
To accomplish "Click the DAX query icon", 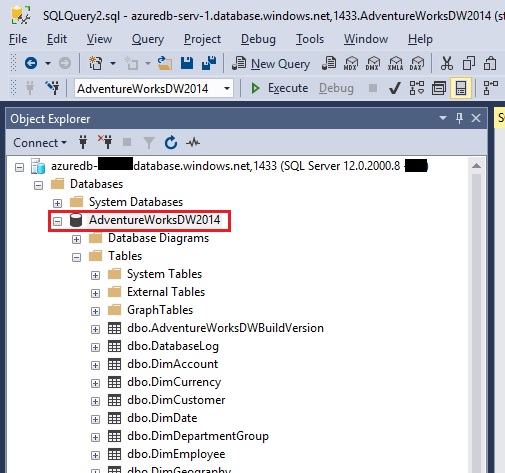I will 417,63.
